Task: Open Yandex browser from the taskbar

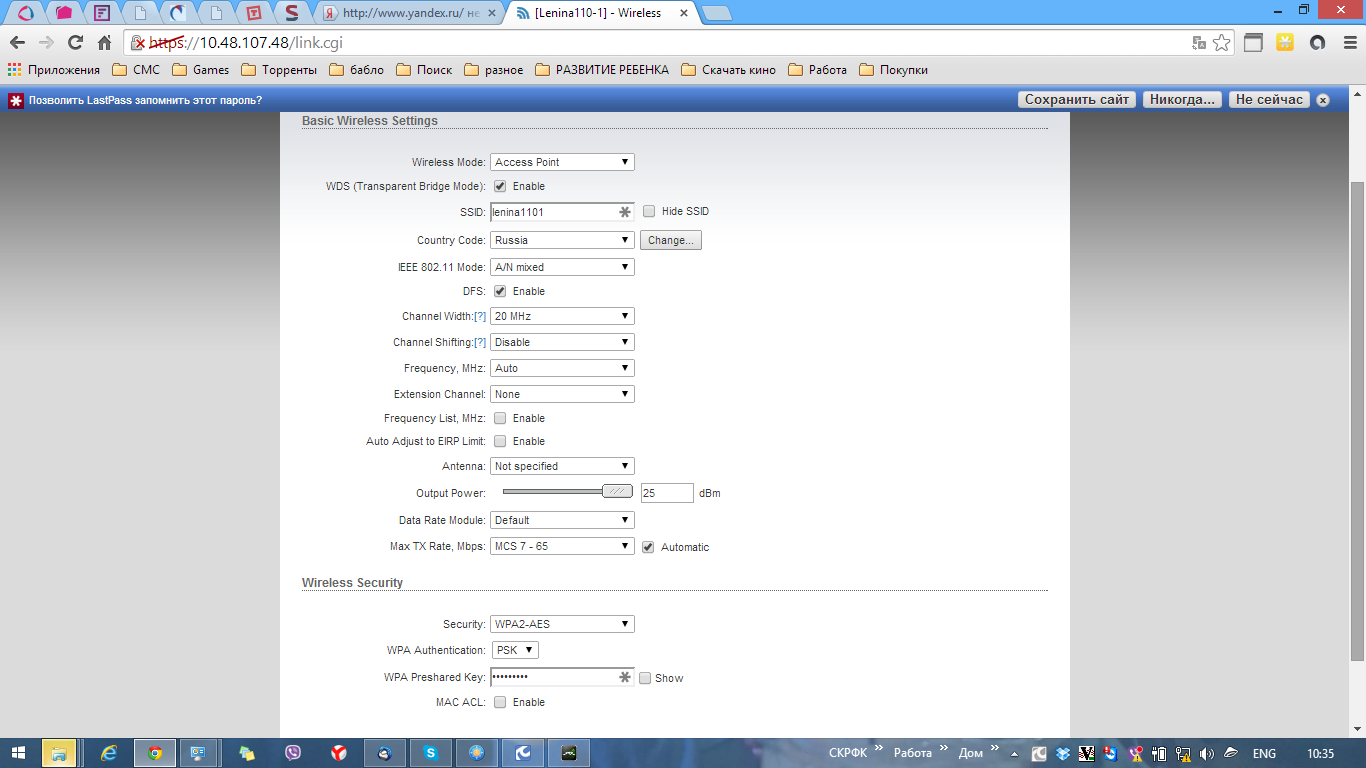Action: (339, 753)
